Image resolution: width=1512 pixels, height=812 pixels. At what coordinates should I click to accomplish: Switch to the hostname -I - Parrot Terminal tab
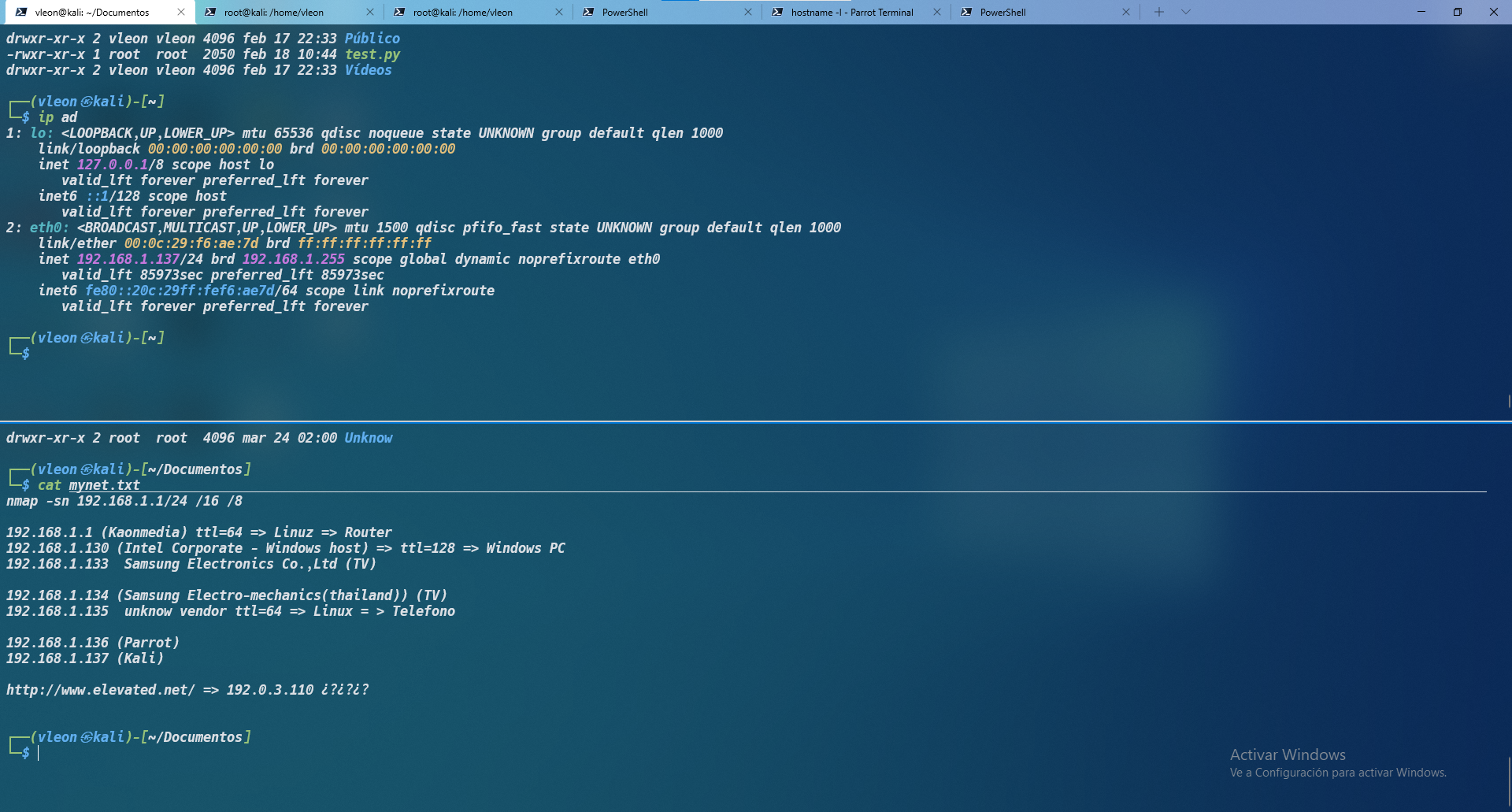tap(851, 13)
